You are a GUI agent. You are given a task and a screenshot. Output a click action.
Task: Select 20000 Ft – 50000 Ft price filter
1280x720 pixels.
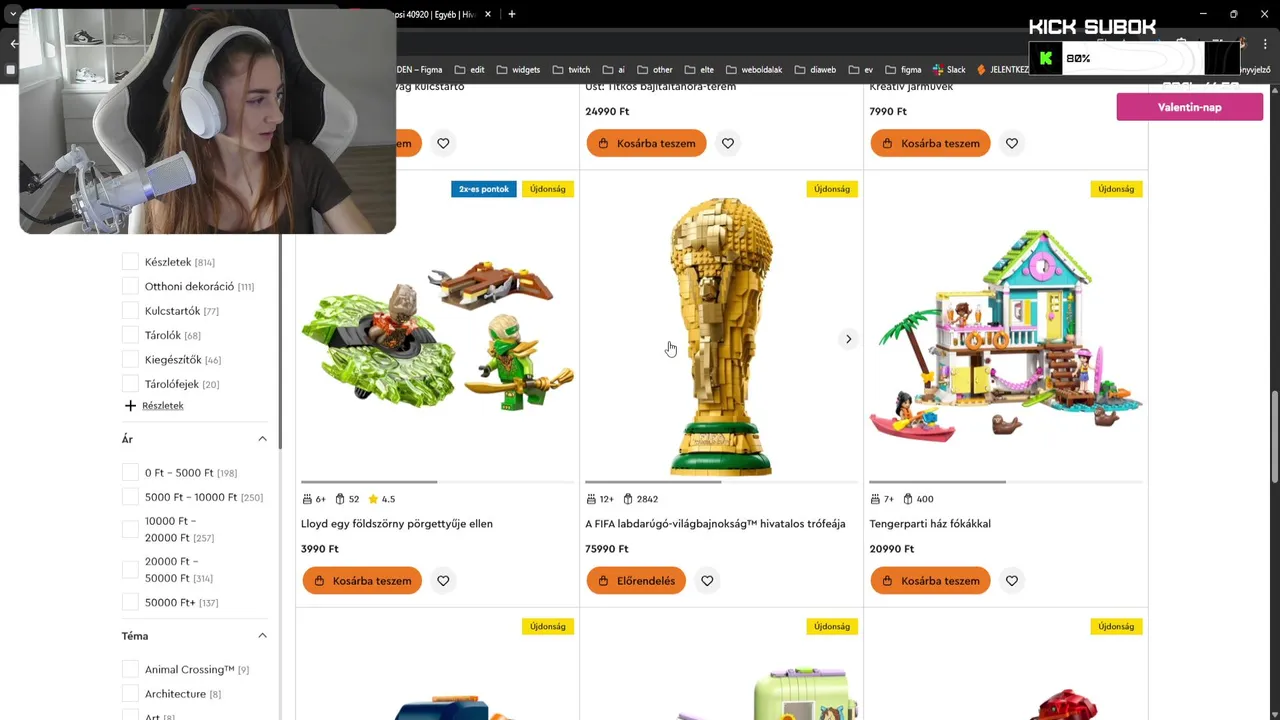click(x=130, y=570)
